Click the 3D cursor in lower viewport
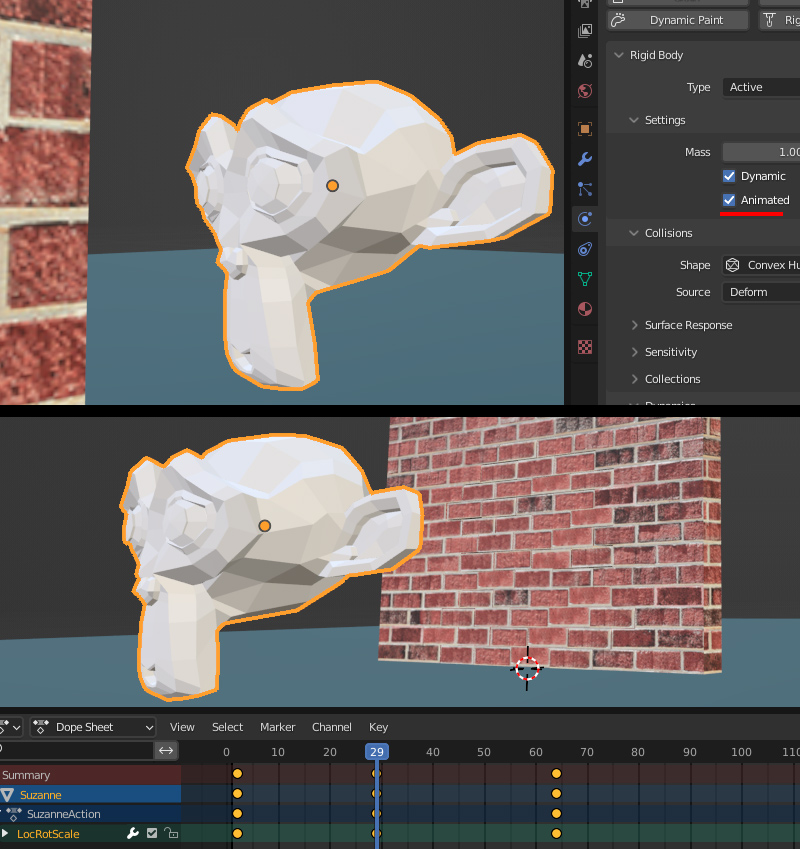This screenshot has height=849, width=800. click(527, 668)
